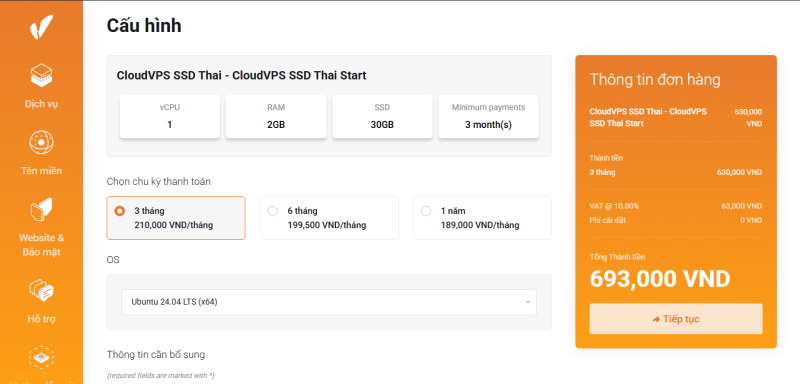Click the RAM 2GB spec card

tap(276, 116)
